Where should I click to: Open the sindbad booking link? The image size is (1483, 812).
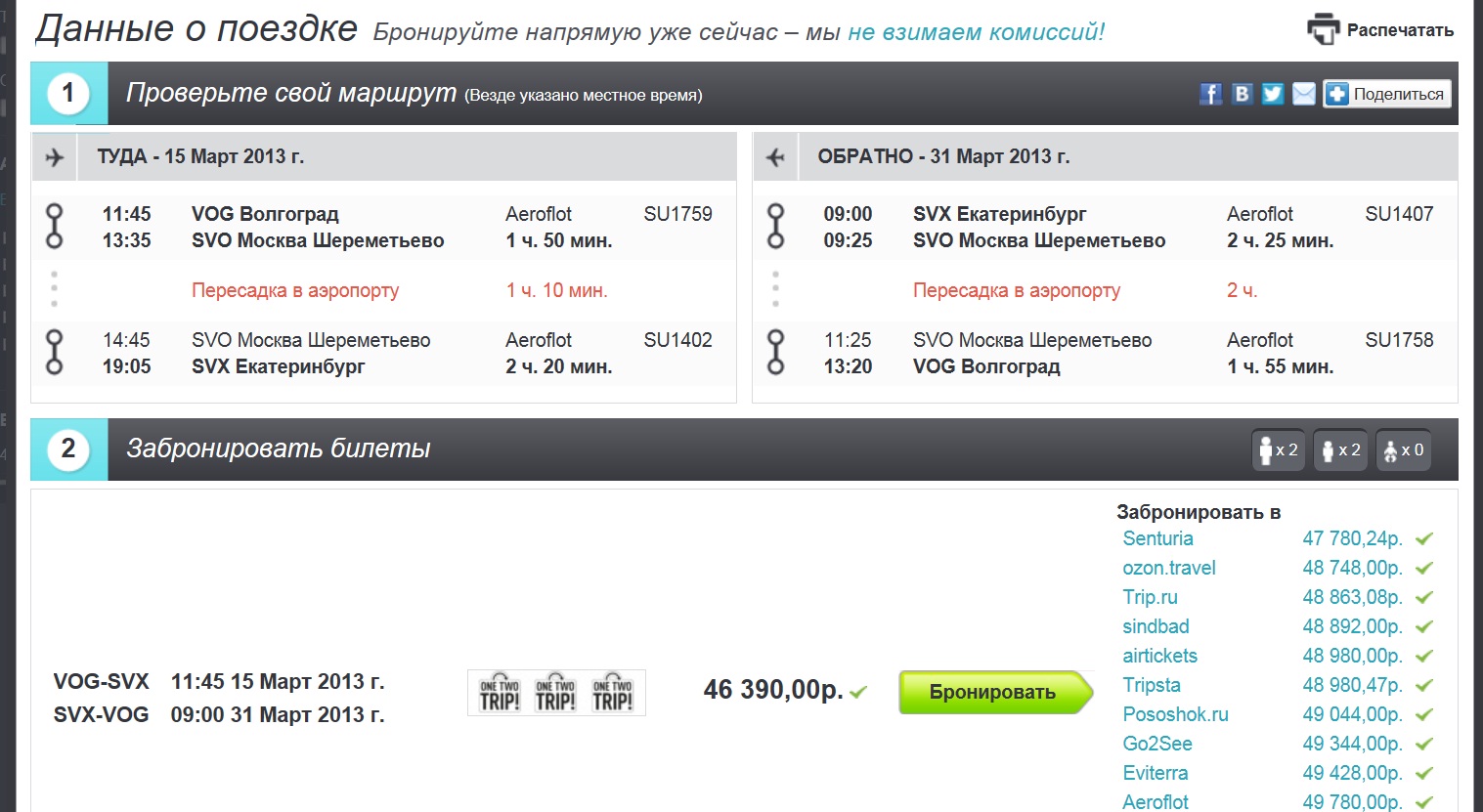1156,626
